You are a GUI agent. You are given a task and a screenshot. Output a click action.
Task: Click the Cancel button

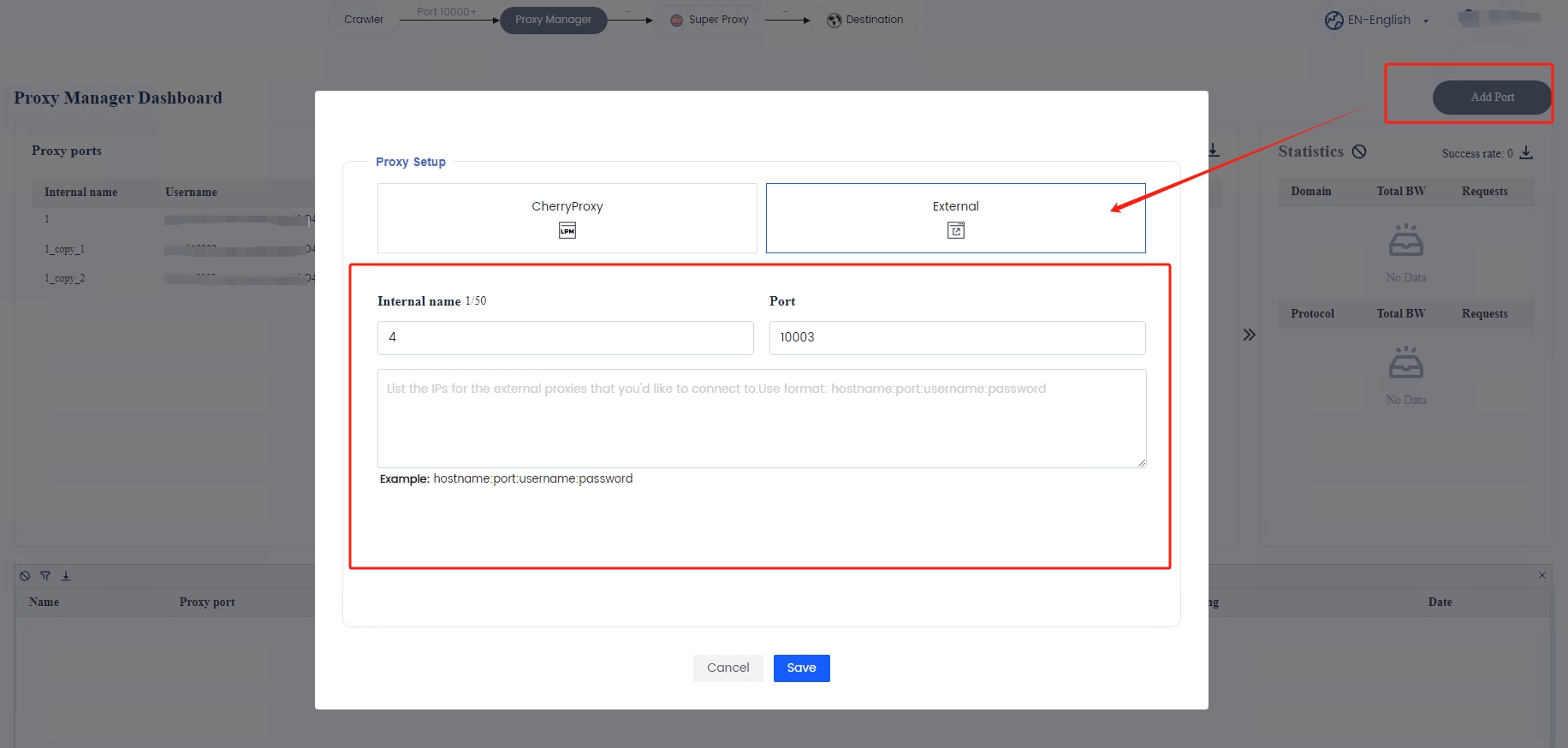728,668
